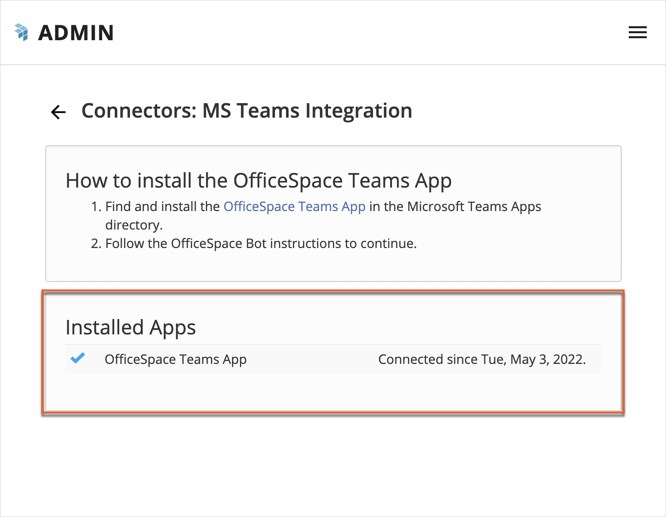The width and height of the screenshot is (666, 517).
Task: Go back using the left arrow
Action: coord(58,112)
